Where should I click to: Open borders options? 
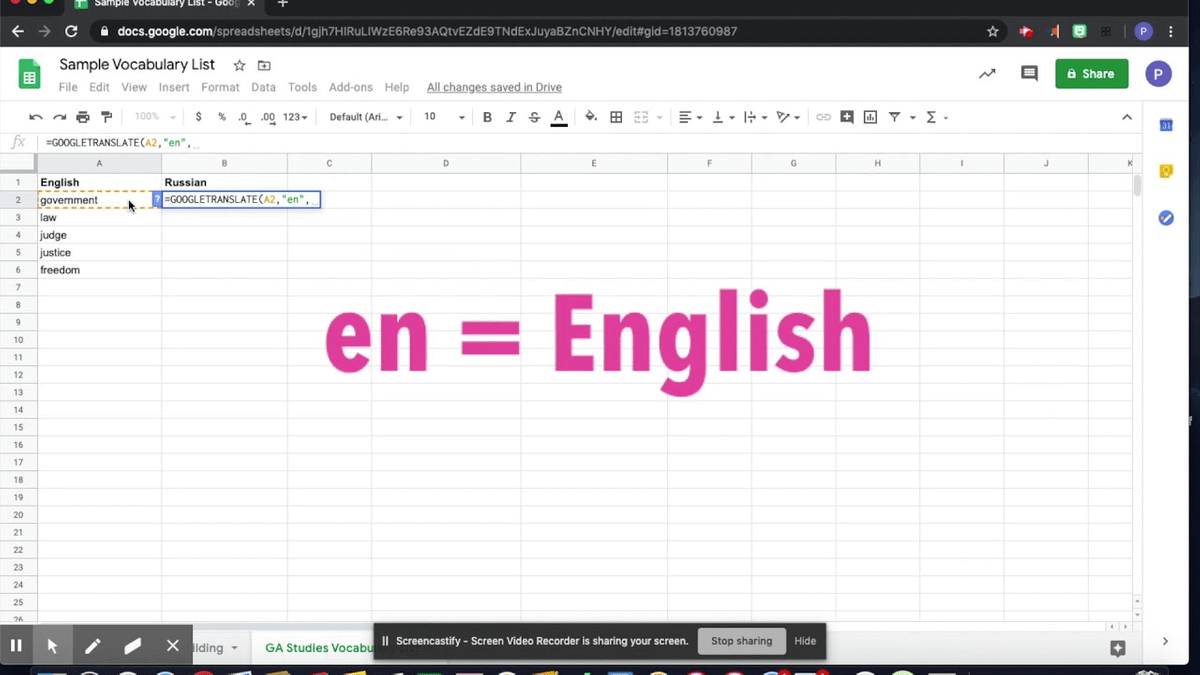tap(615, 117)
